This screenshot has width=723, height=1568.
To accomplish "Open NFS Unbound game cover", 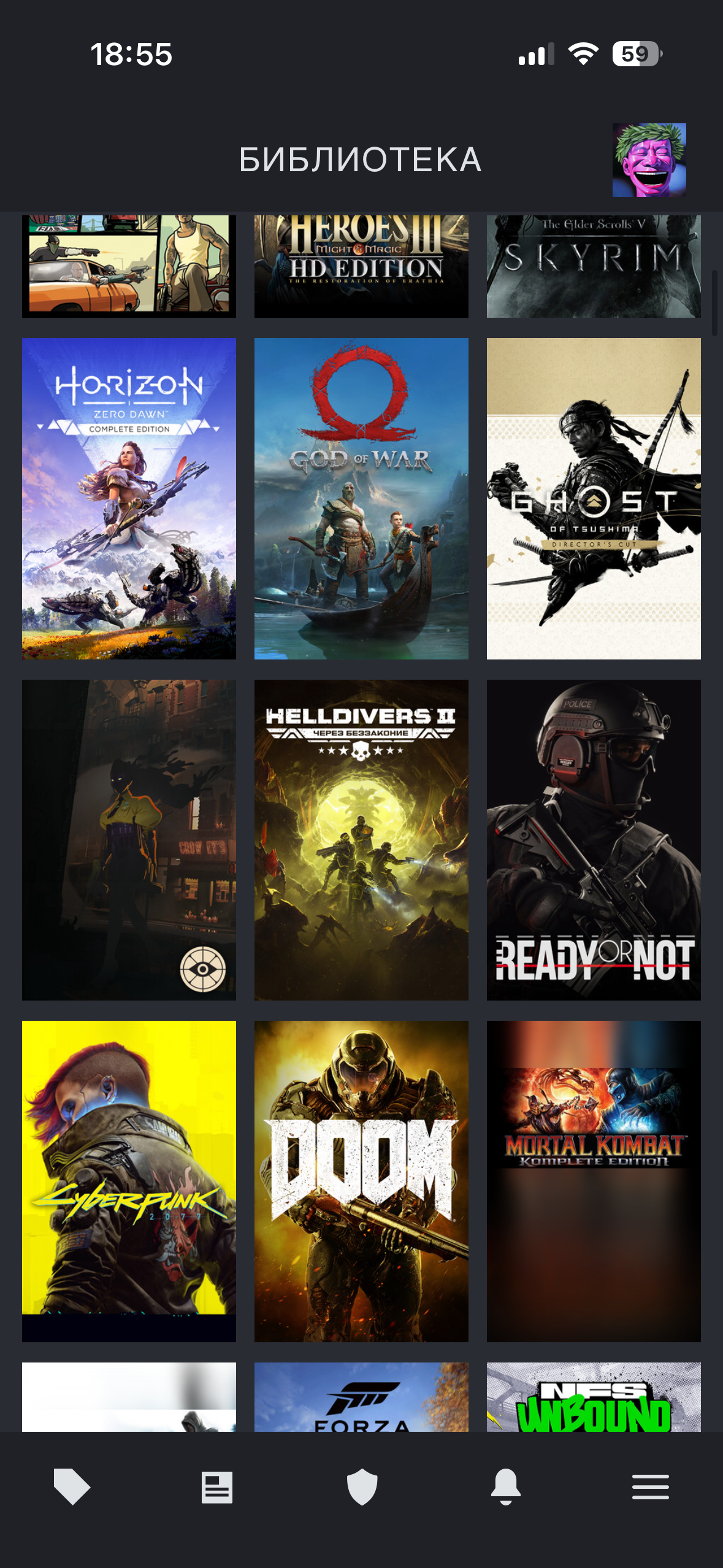I will coord(594,1397).
